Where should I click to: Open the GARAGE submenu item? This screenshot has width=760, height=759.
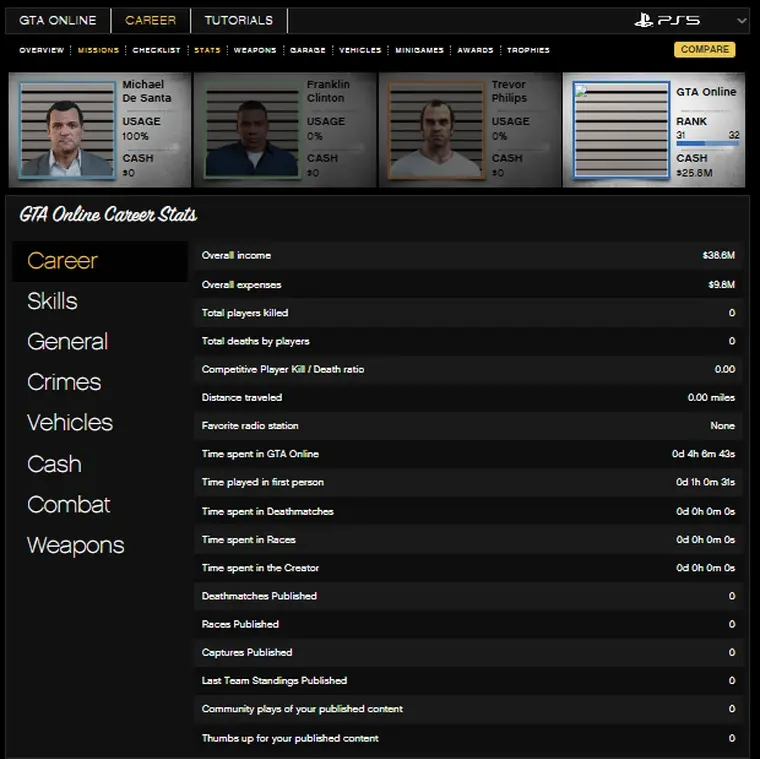(x=308, y=50)
